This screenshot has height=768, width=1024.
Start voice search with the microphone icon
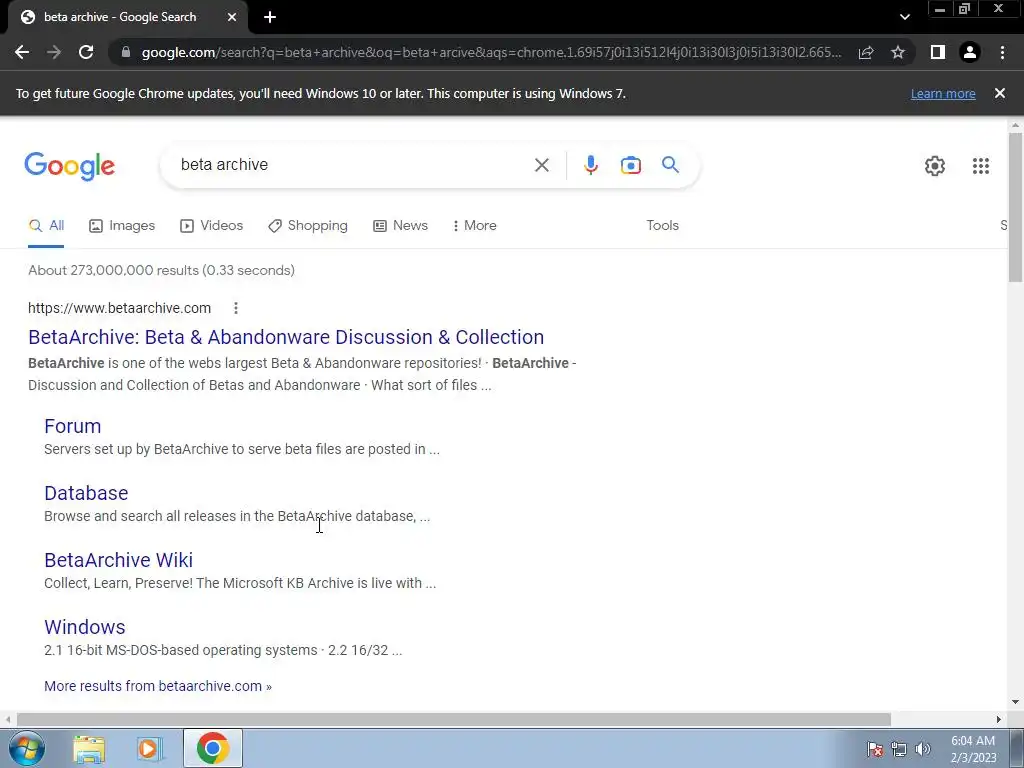[590, 165]
